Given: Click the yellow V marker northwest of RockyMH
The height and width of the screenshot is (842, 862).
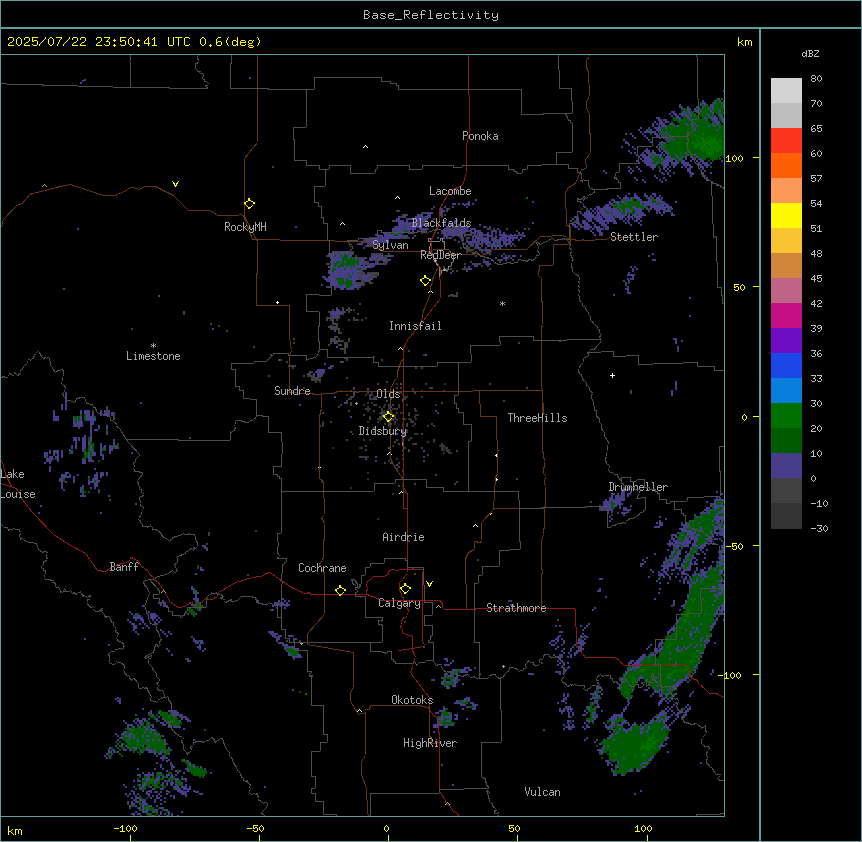Looking at the screenshot, I should click(x=175, y=184).
